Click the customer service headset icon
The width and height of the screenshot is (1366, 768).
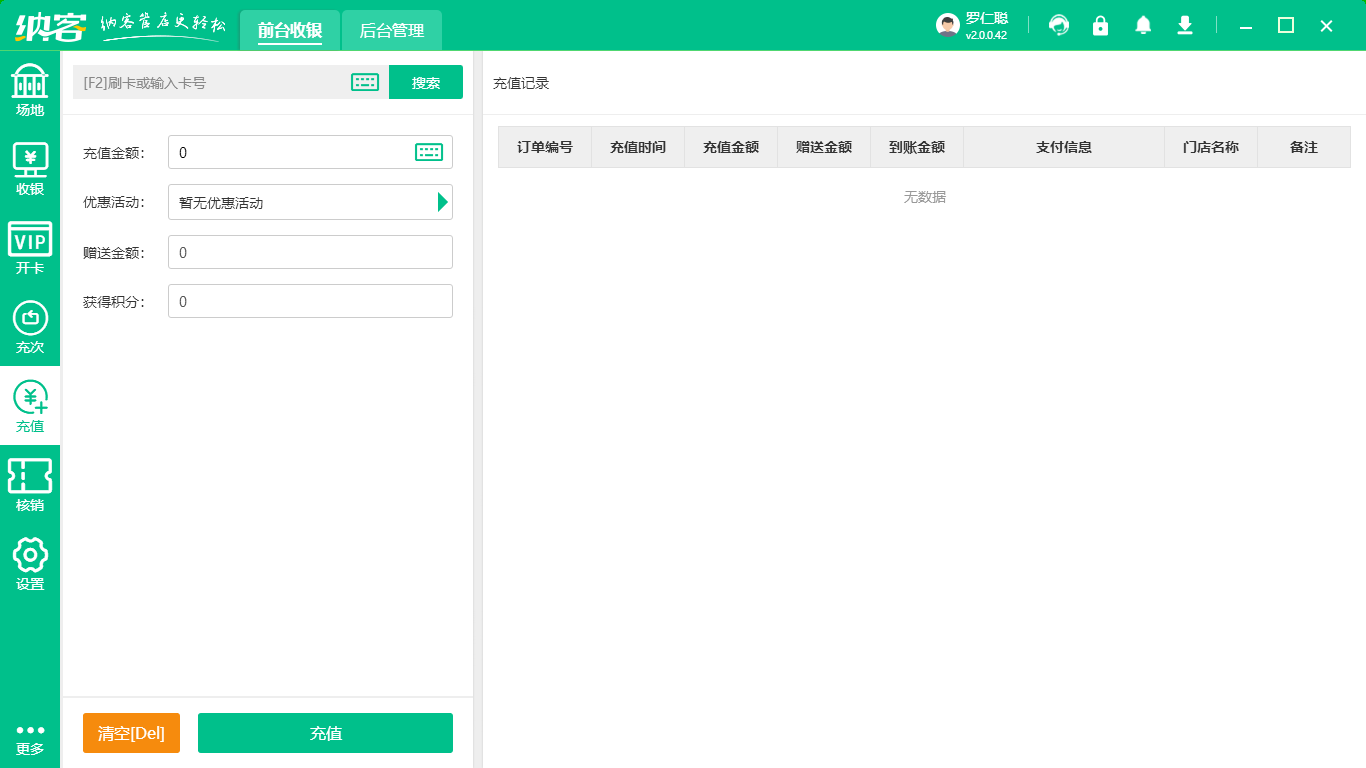(1058, 25)
